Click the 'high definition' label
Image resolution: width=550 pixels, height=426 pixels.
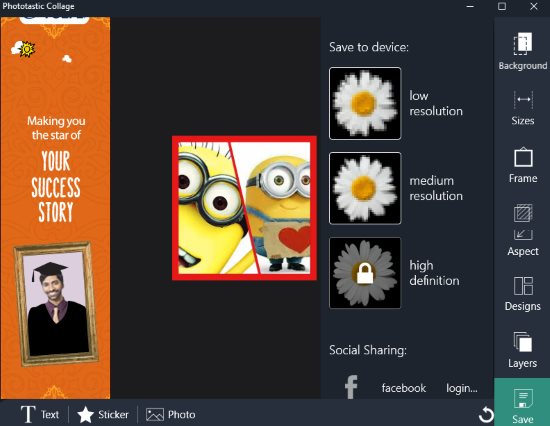(x=434, y=273)
